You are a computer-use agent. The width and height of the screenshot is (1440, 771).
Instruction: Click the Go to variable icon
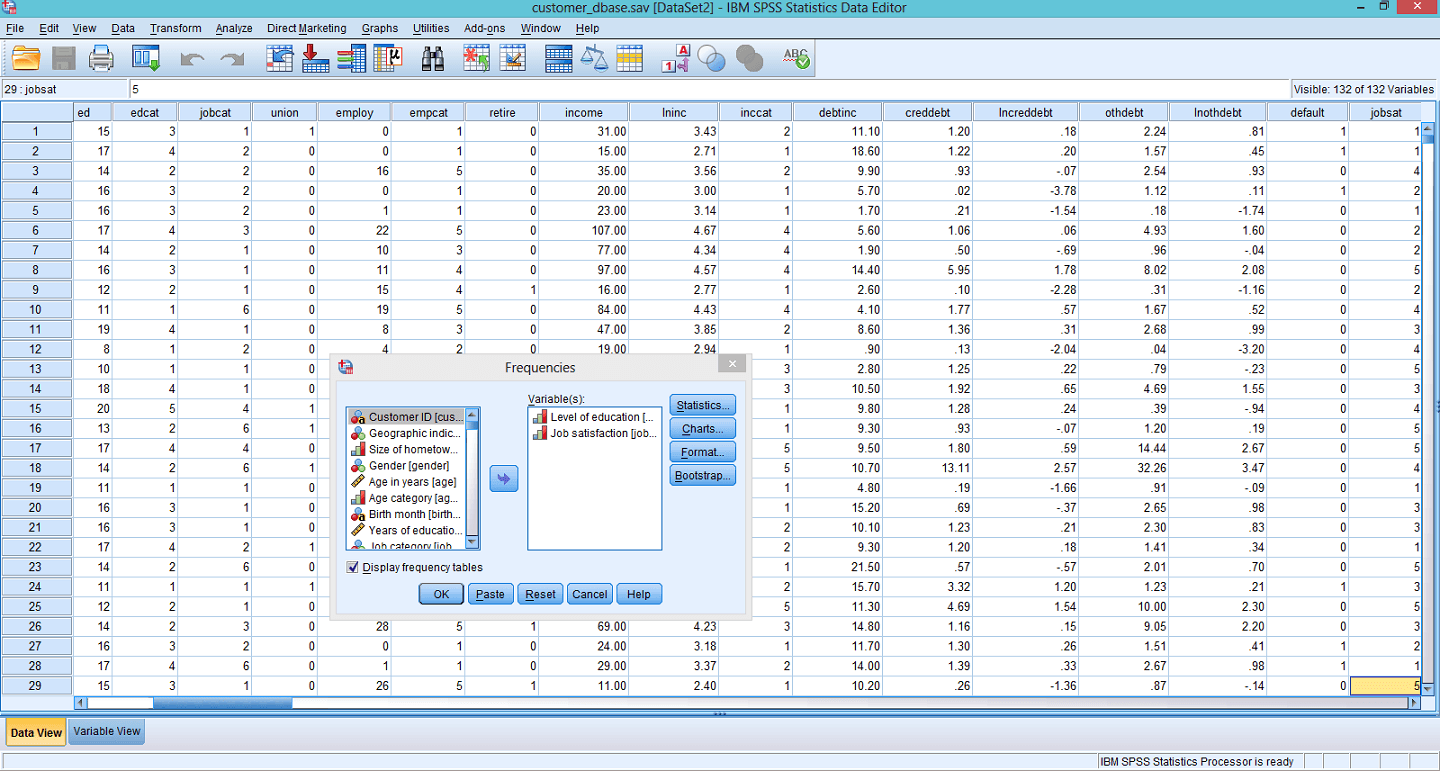[316, 59]
